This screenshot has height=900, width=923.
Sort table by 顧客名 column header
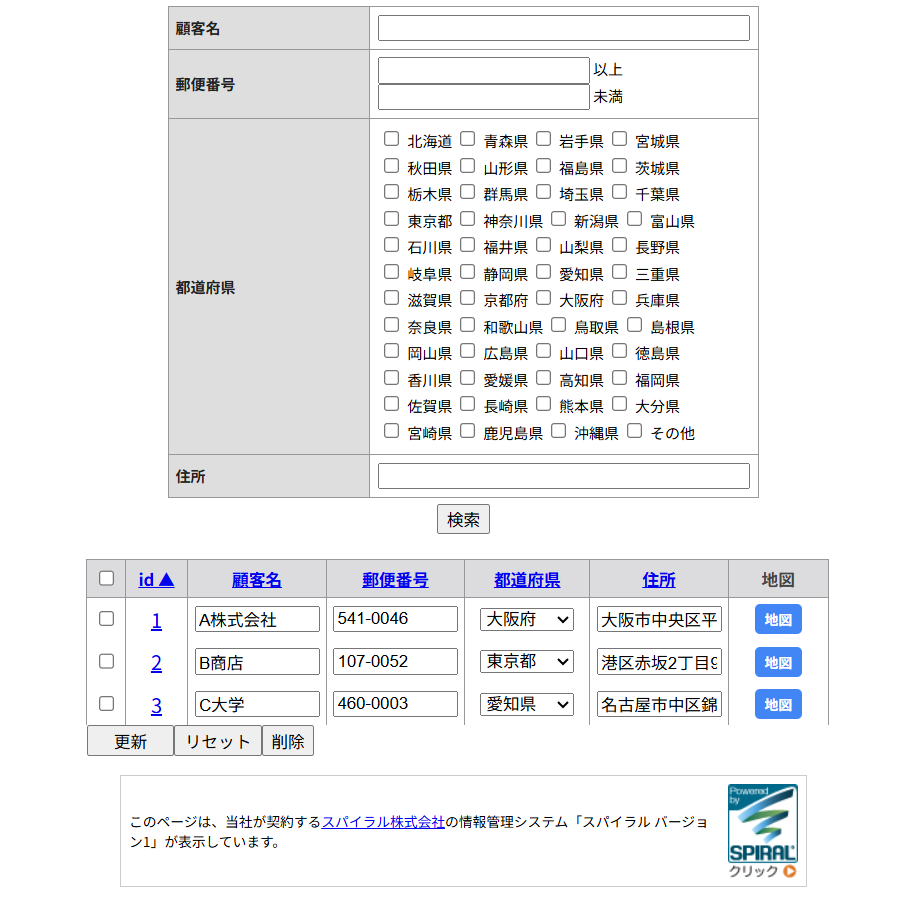pyautogui.click(x=257, y=580)
